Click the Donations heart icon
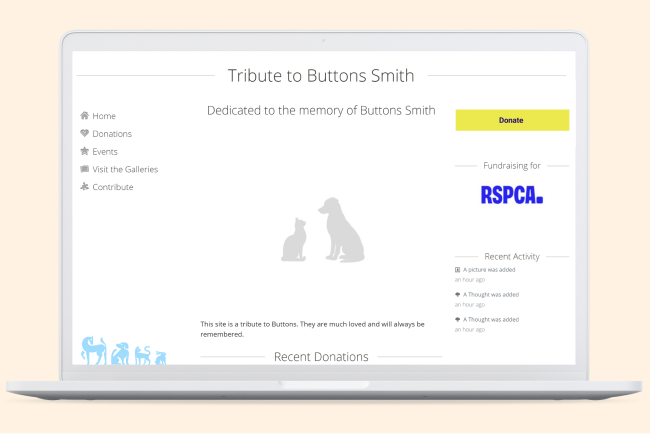Viewport: 650px width, 434px height. pos(85,134)
